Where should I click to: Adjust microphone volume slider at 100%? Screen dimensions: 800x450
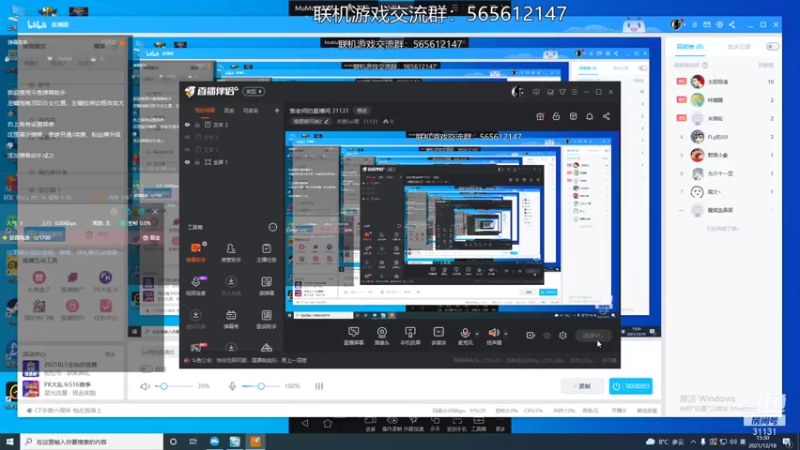click(x=261, y=386)
